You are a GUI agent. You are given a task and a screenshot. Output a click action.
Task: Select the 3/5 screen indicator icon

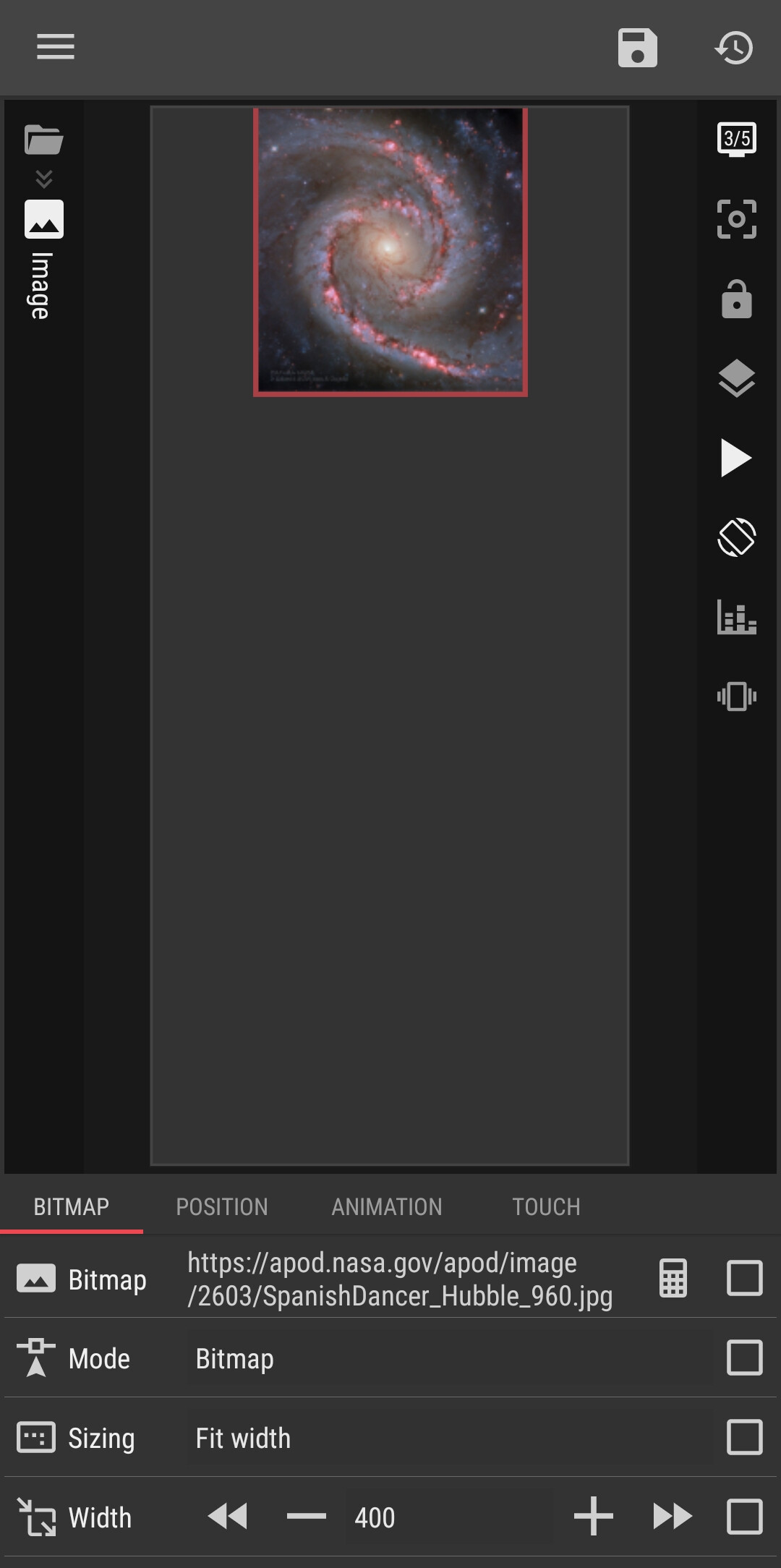(736, 139)
